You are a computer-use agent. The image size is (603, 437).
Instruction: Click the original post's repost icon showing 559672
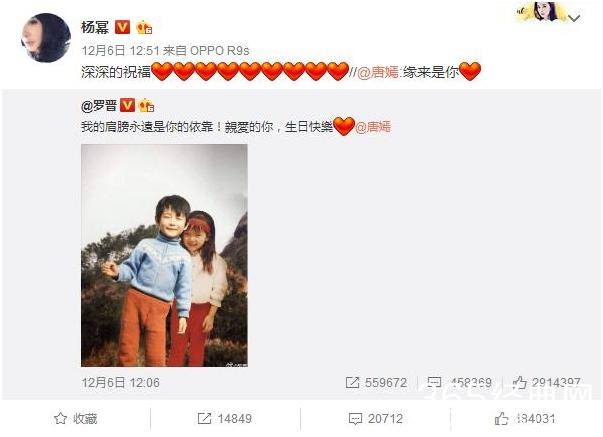click(352, 382)
